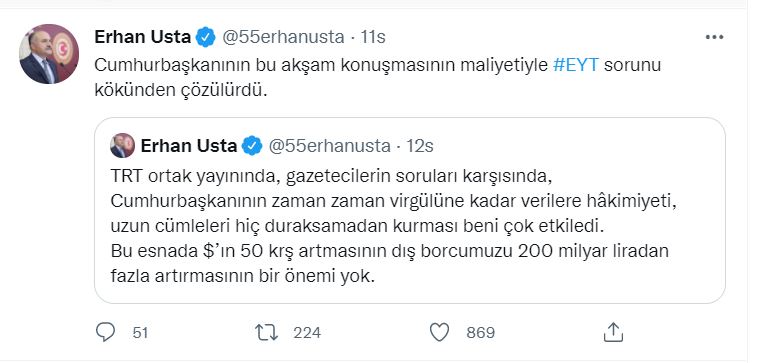
Task: Open Erhan Usta's large profile picture
Action: pos(49,54)
